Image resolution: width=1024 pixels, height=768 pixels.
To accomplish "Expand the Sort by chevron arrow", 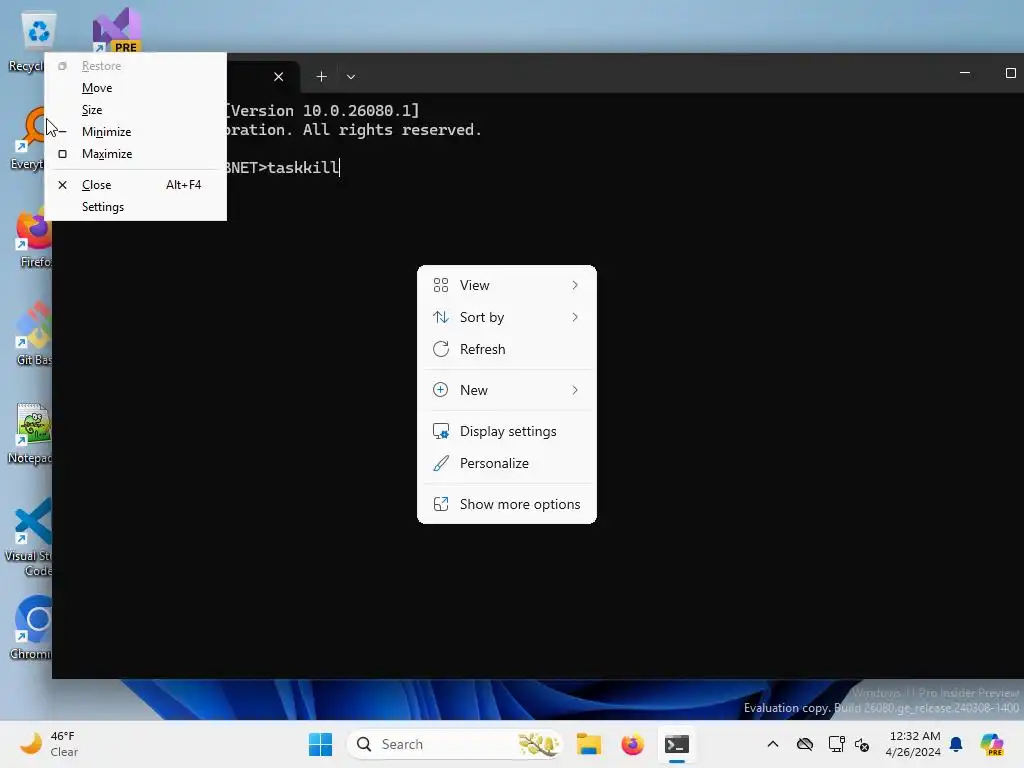I will pyautogui.click(x=575, y=317).
